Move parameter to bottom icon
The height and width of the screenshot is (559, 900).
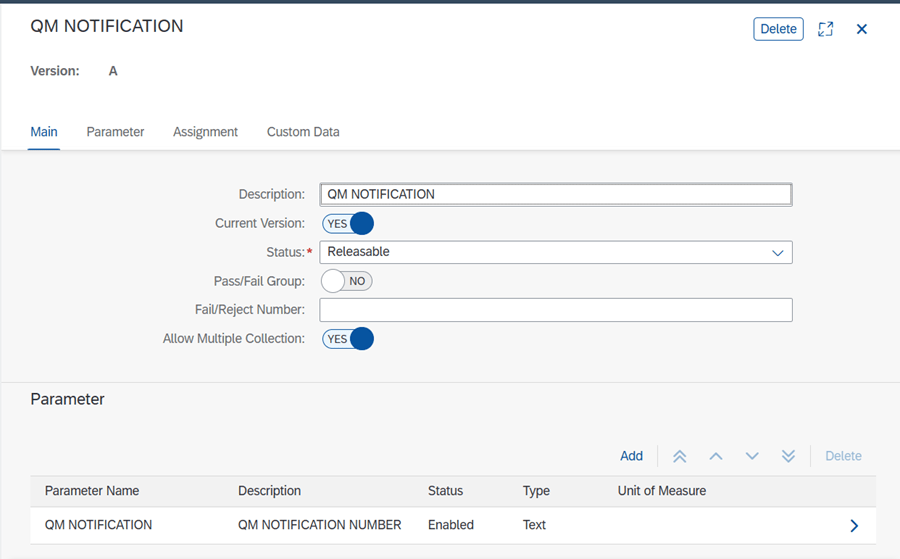pos(789,456)
